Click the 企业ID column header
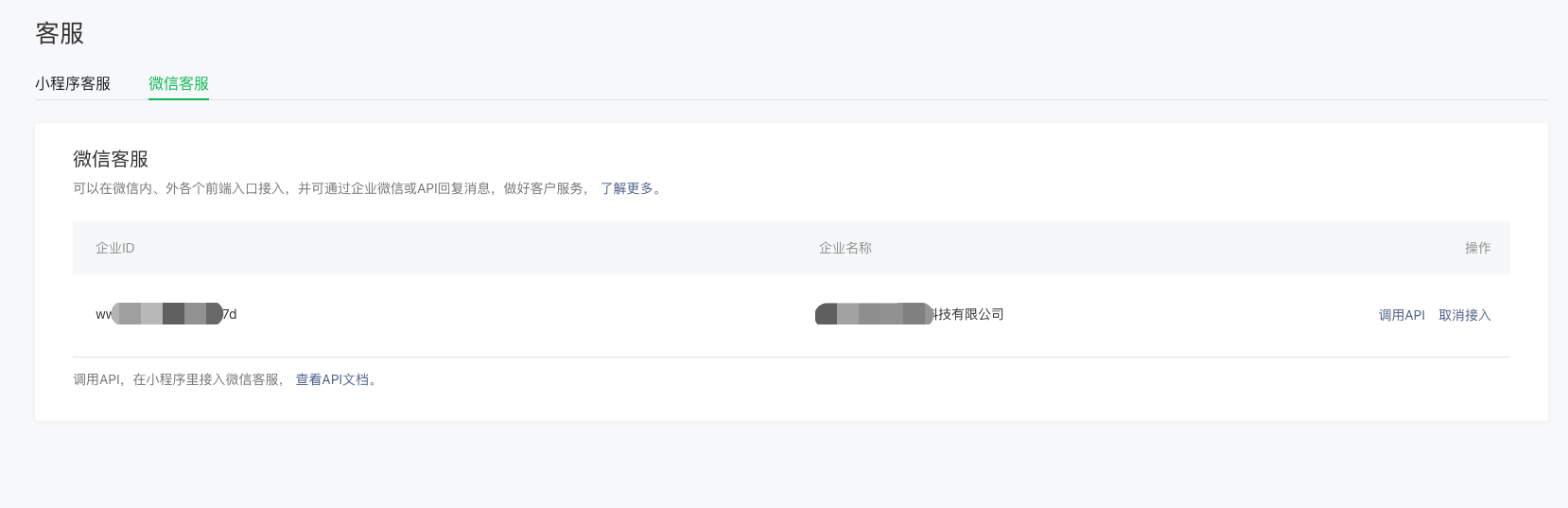 pos(114,248)
